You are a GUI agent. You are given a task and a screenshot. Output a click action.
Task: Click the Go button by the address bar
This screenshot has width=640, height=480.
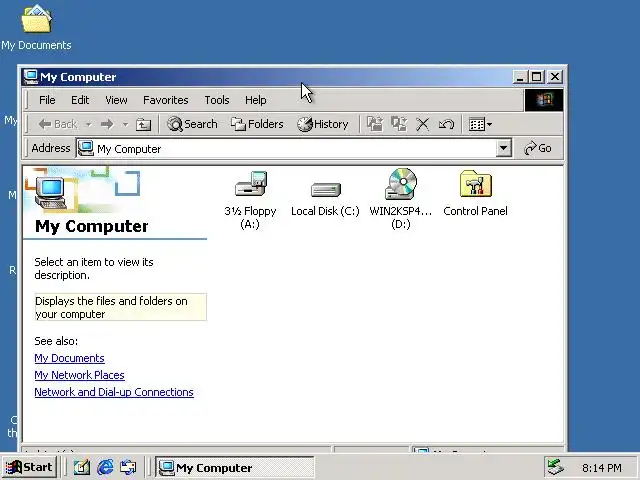(538, 148)
